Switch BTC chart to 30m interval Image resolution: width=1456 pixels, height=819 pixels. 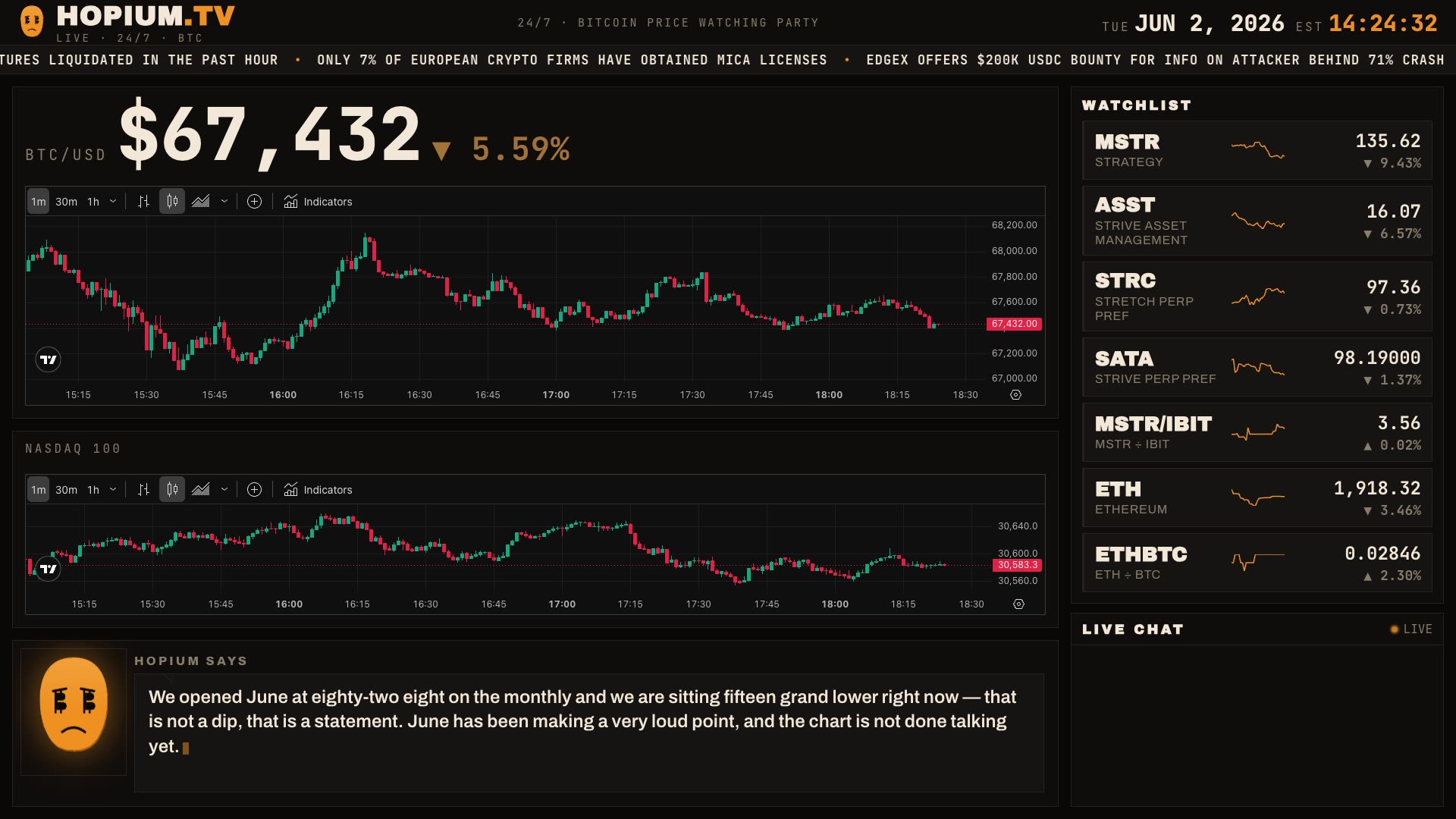[x=66, y=202]
